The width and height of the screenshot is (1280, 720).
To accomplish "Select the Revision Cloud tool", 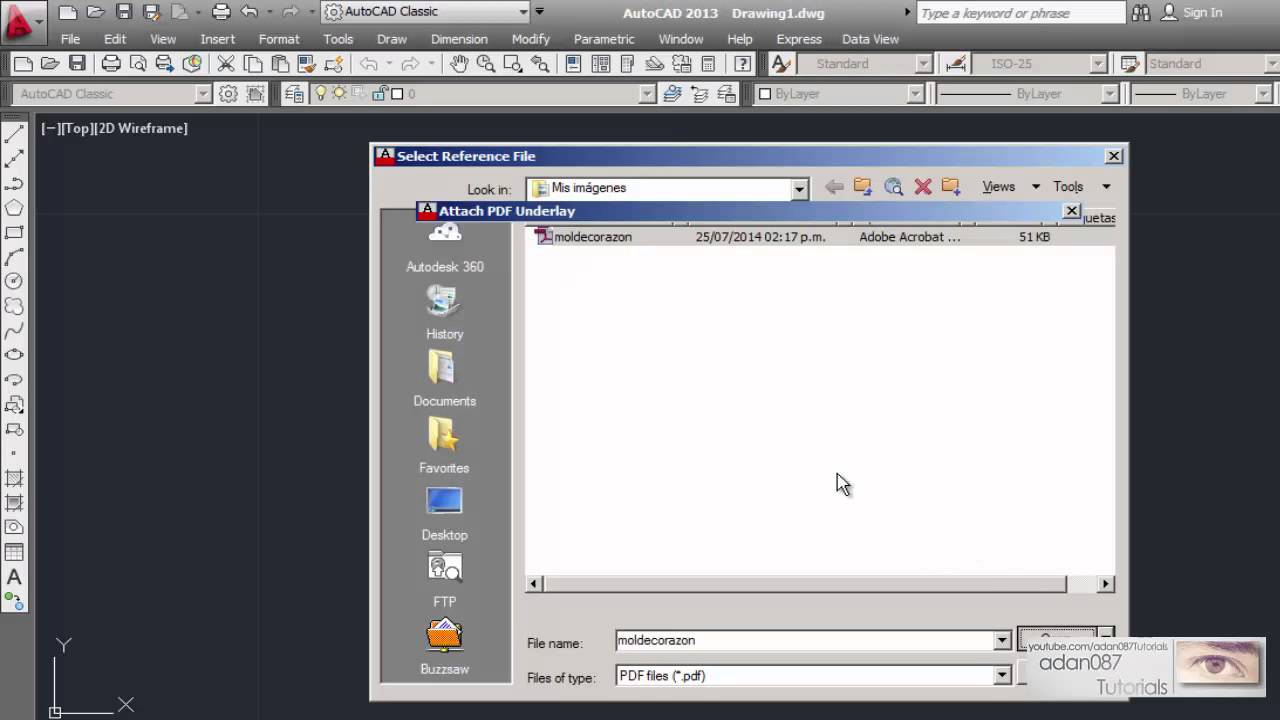I will pyautogui.click(x=14, y=306).
